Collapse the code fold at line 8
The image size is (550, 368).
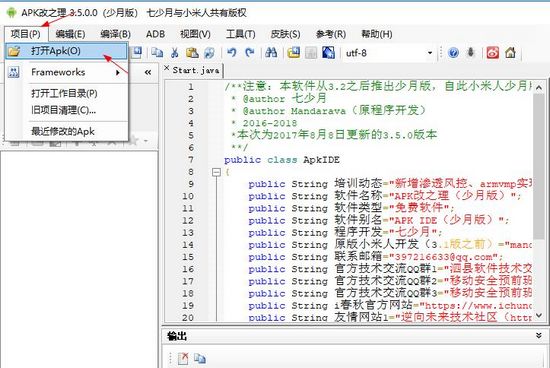coord(216,172)
